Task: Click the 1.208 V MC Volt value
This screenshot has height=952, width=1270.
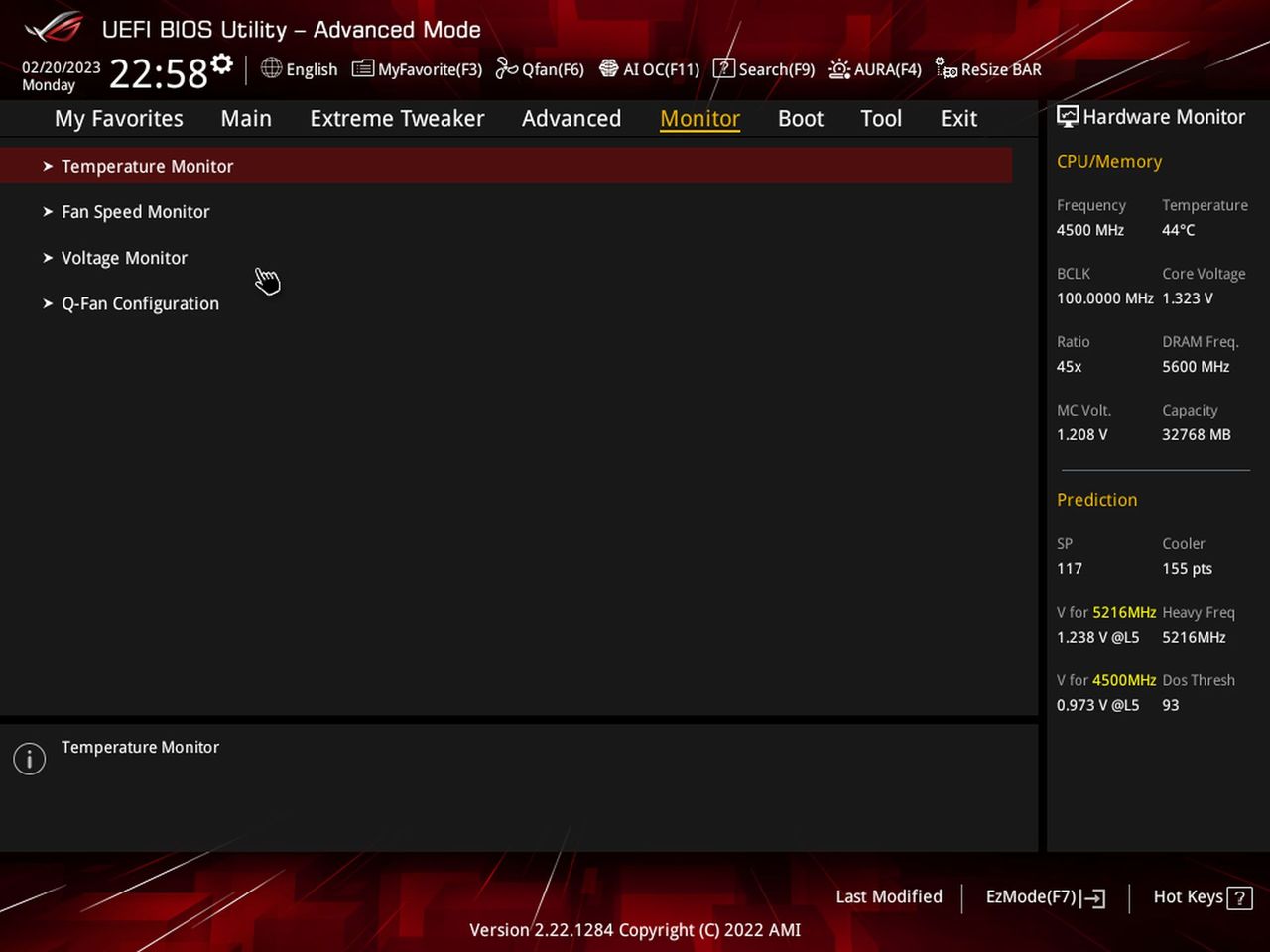Action: 1082,435
